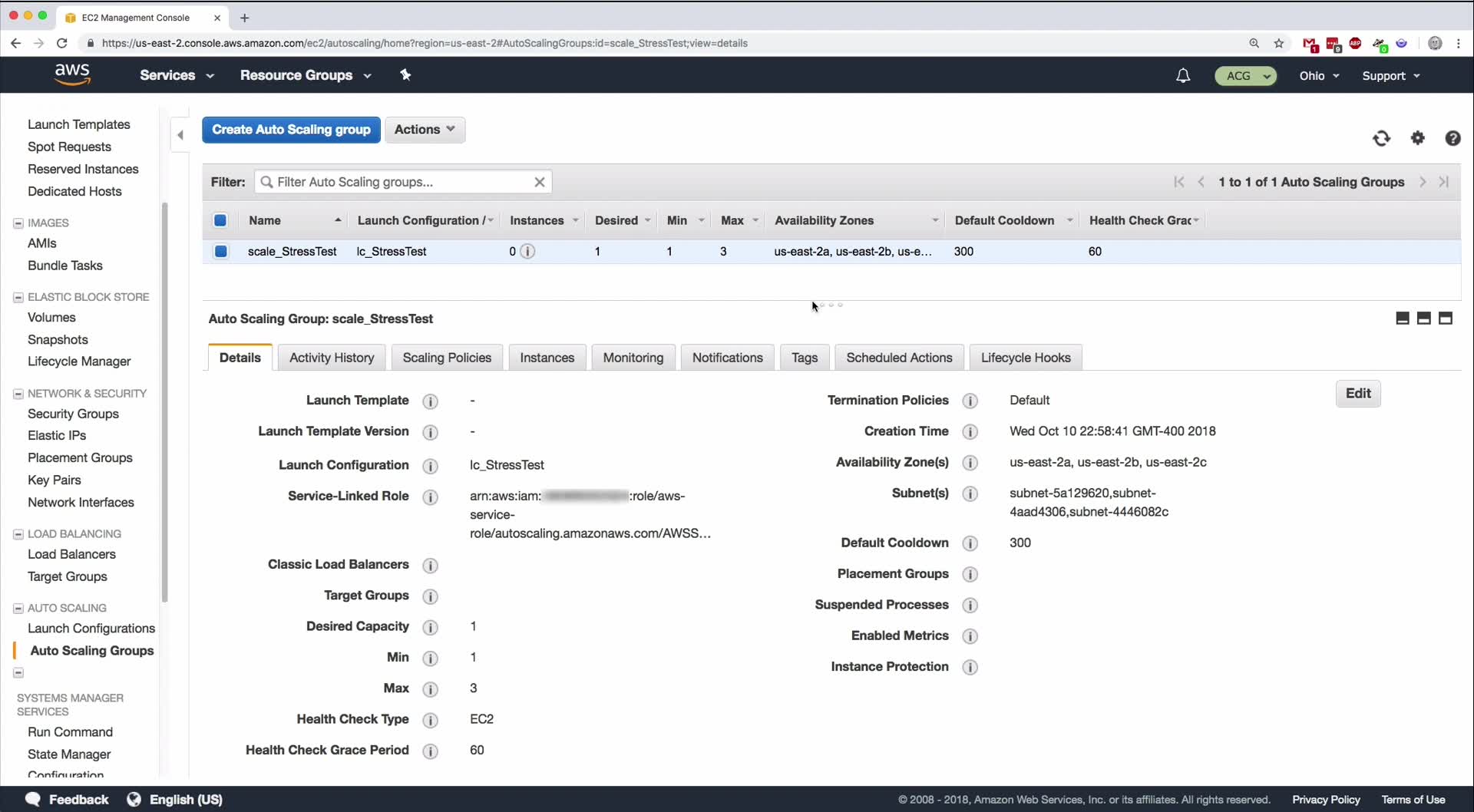Open Load Balancers in sidebar
Screen dimensions: 1474x812
click(71, 554)
